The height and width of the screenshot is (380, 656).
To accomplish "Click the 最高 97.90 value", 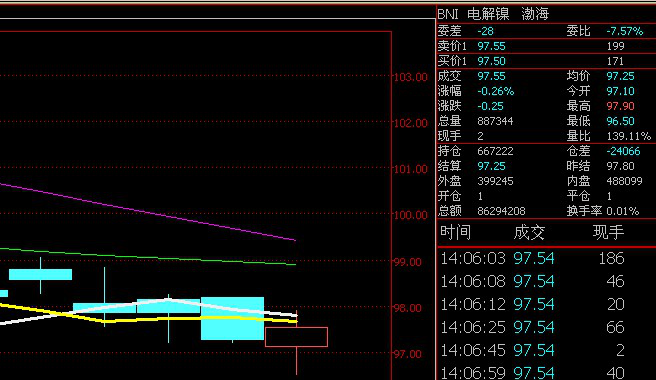I will click(x=620, y=106).
